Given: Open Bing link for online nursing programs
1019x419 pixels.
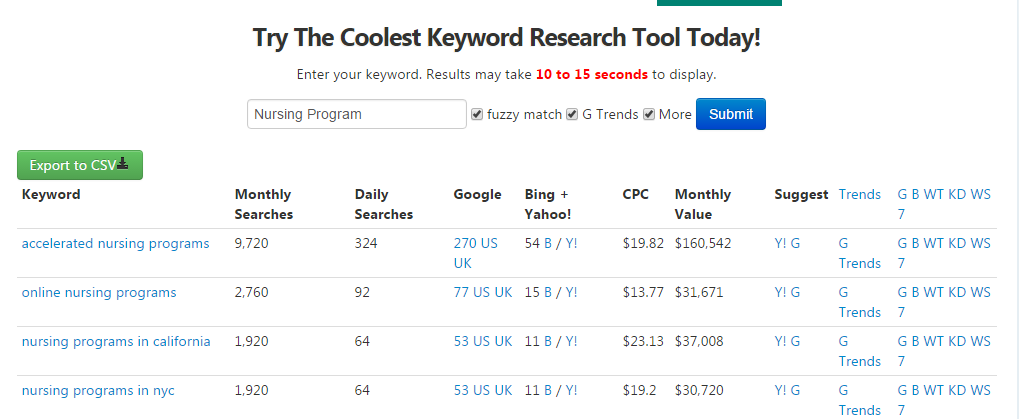Looking at the screenshot, I should coord(548,292).
